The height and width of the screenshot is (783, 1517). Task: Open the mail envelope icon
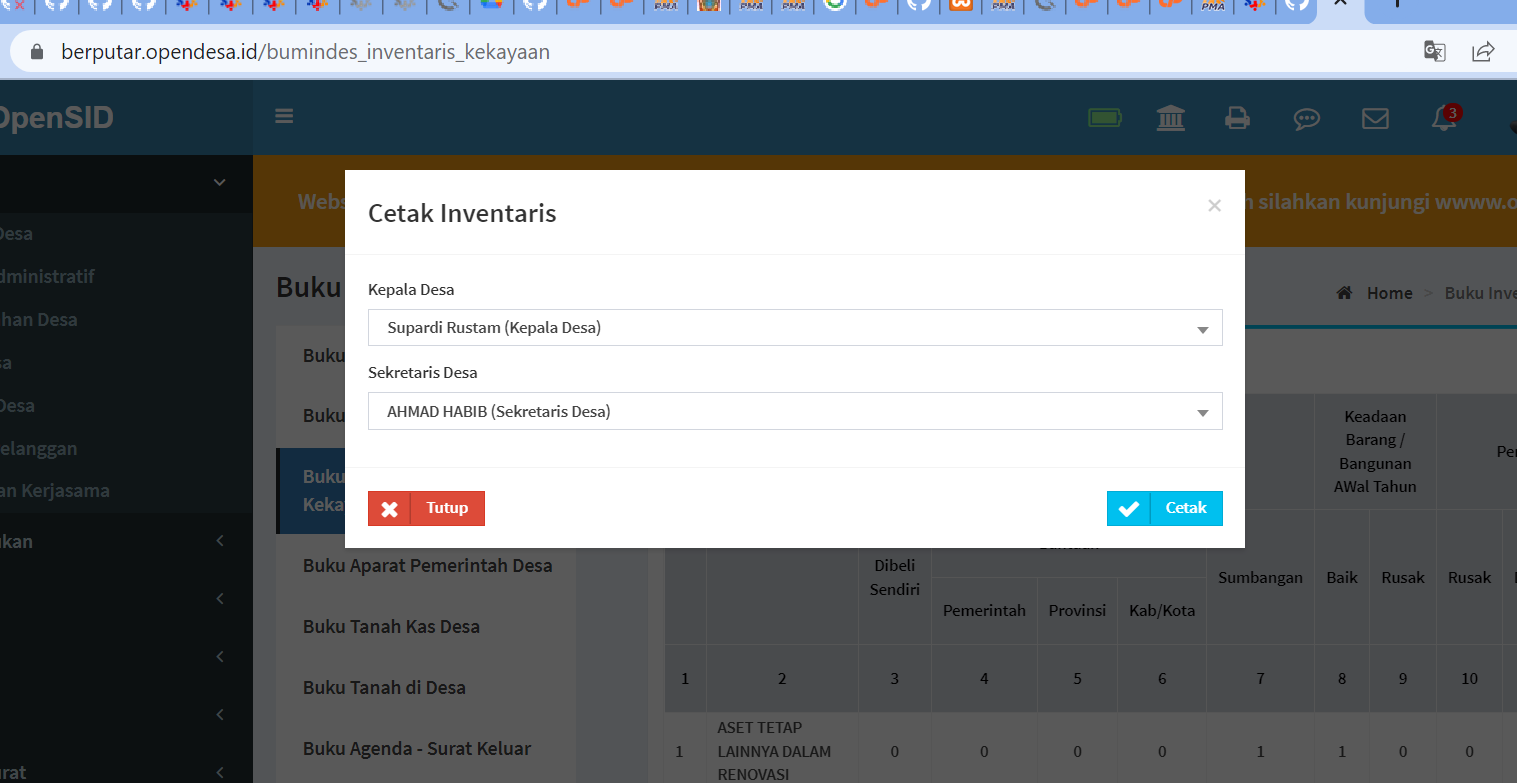pyautogui.click(x=1375, y=118)
